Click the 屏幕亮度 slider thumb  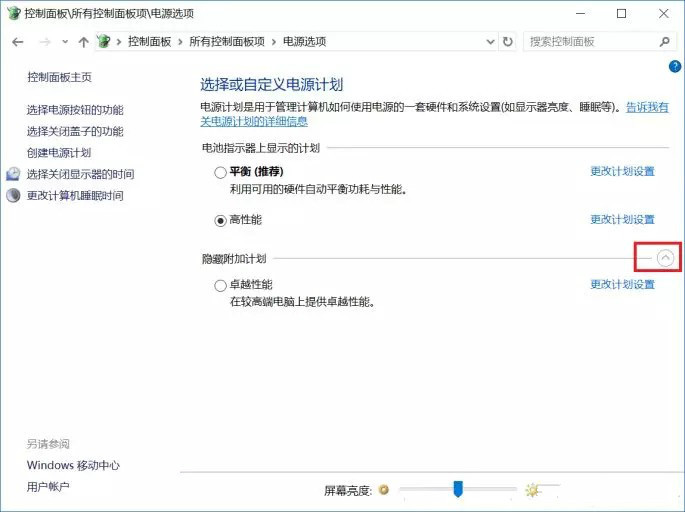pyautogui.click(x=458, y=489)
